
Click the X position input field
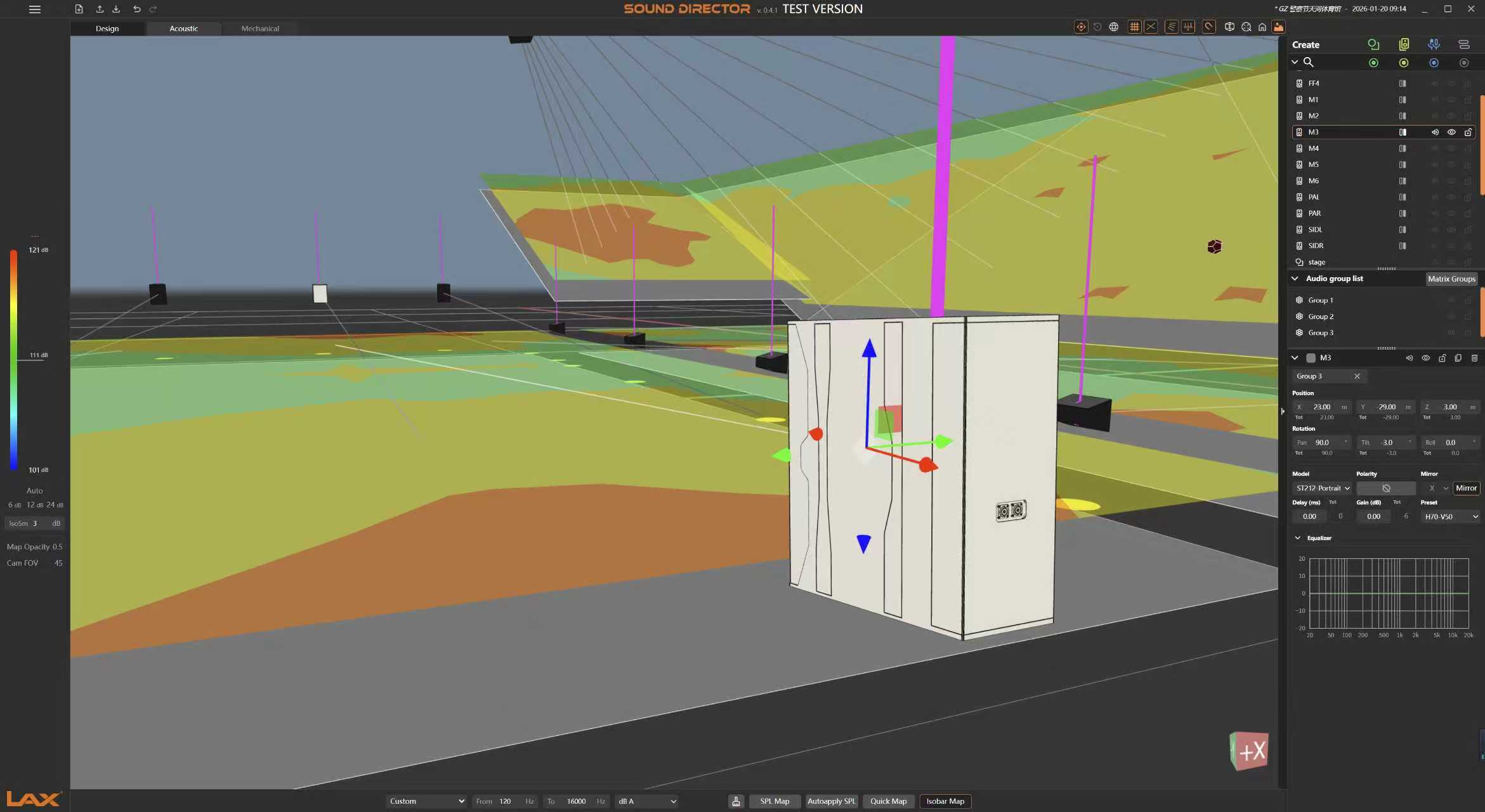pos(1322,407)
